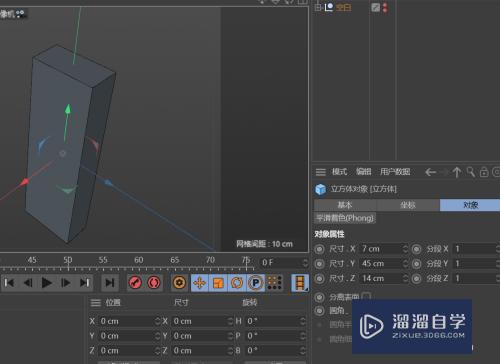Screen dimensions: 500x364
Task: Expand the 空白 object tree node
Action: click(318, 7)
